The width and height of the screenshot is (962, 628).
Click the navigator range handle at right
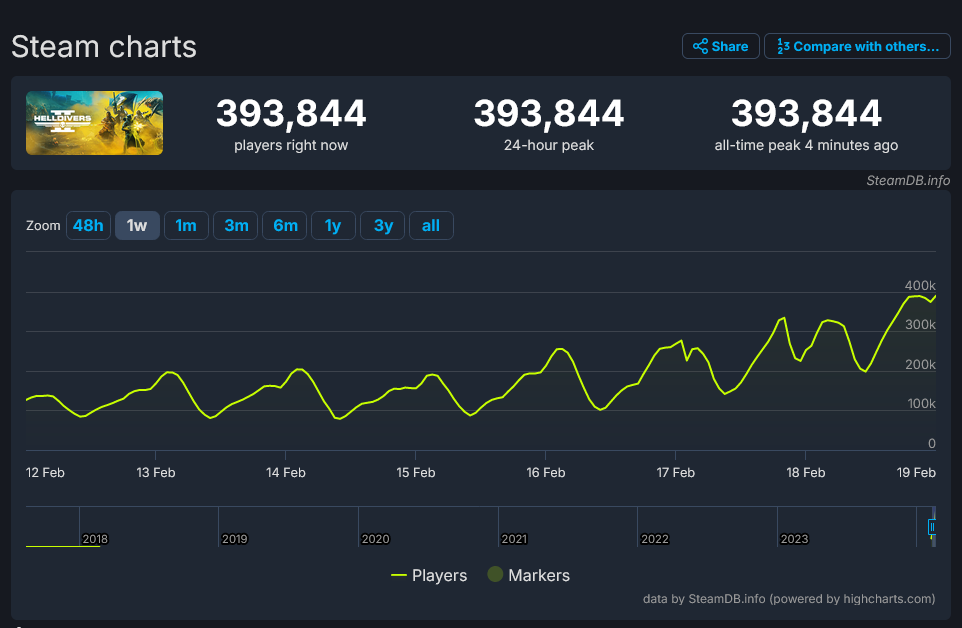point(932,526)
